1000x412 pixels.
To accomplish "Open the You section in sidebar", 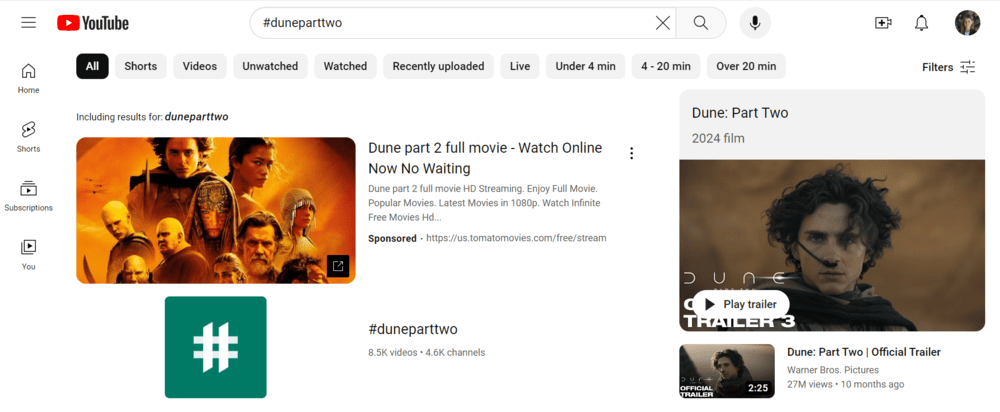I will pos(28,254).
